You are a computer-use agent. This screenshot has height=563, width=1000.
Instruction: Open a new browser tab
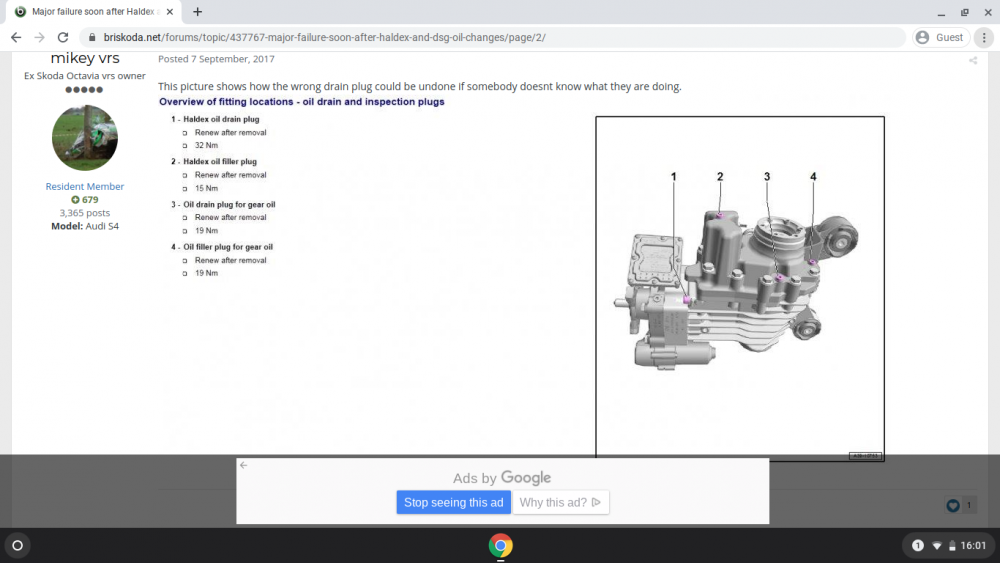coord(198,11)
